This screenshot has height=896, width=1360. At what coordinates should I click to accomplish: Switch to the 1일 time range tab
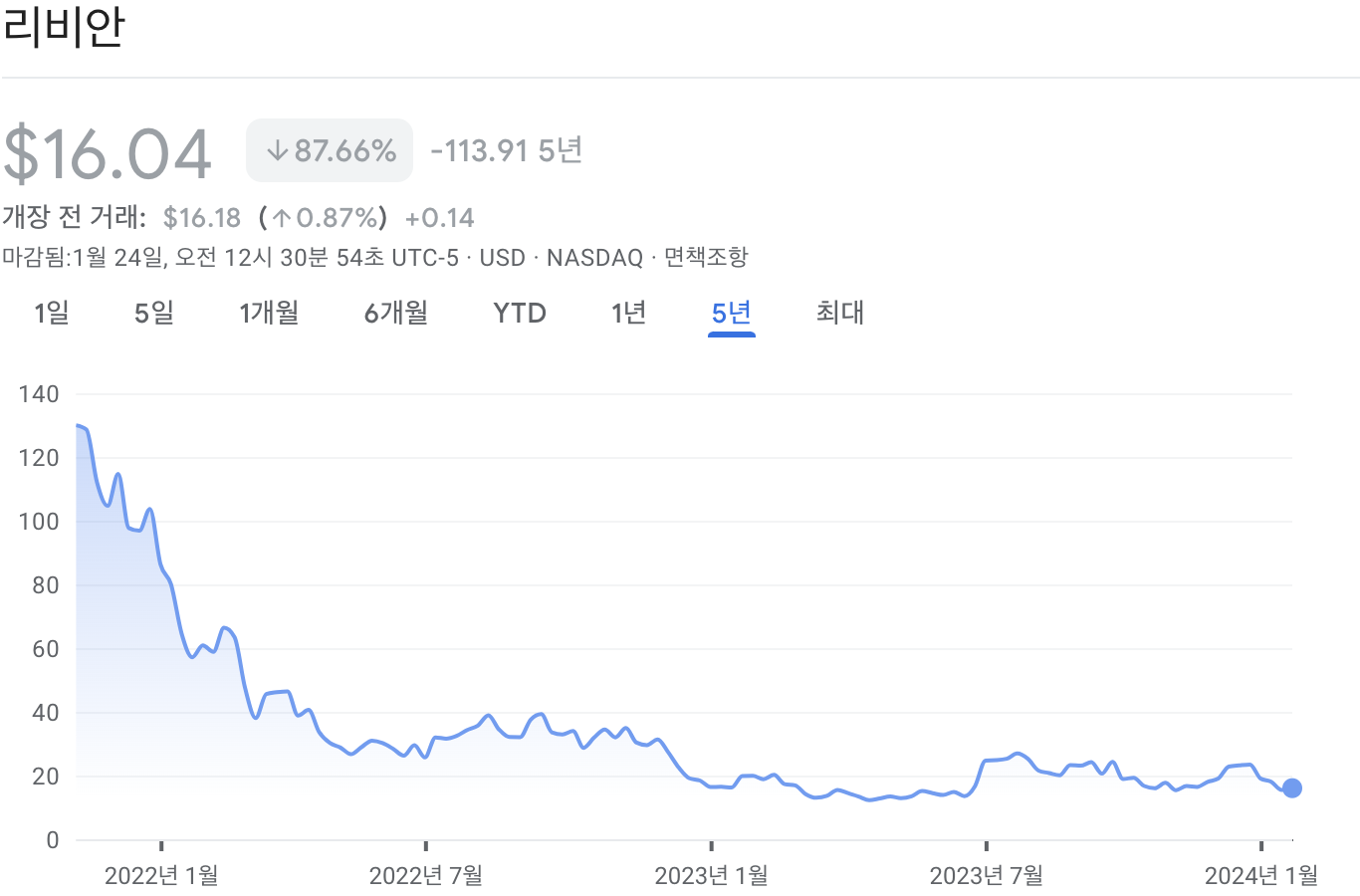tap(51, 313)
